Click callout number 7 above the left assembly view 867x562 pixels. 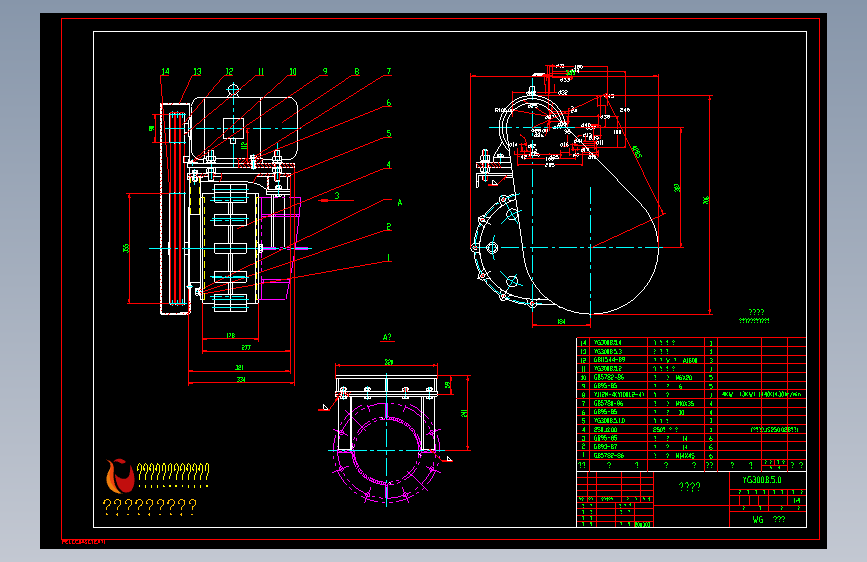(389, 71)
